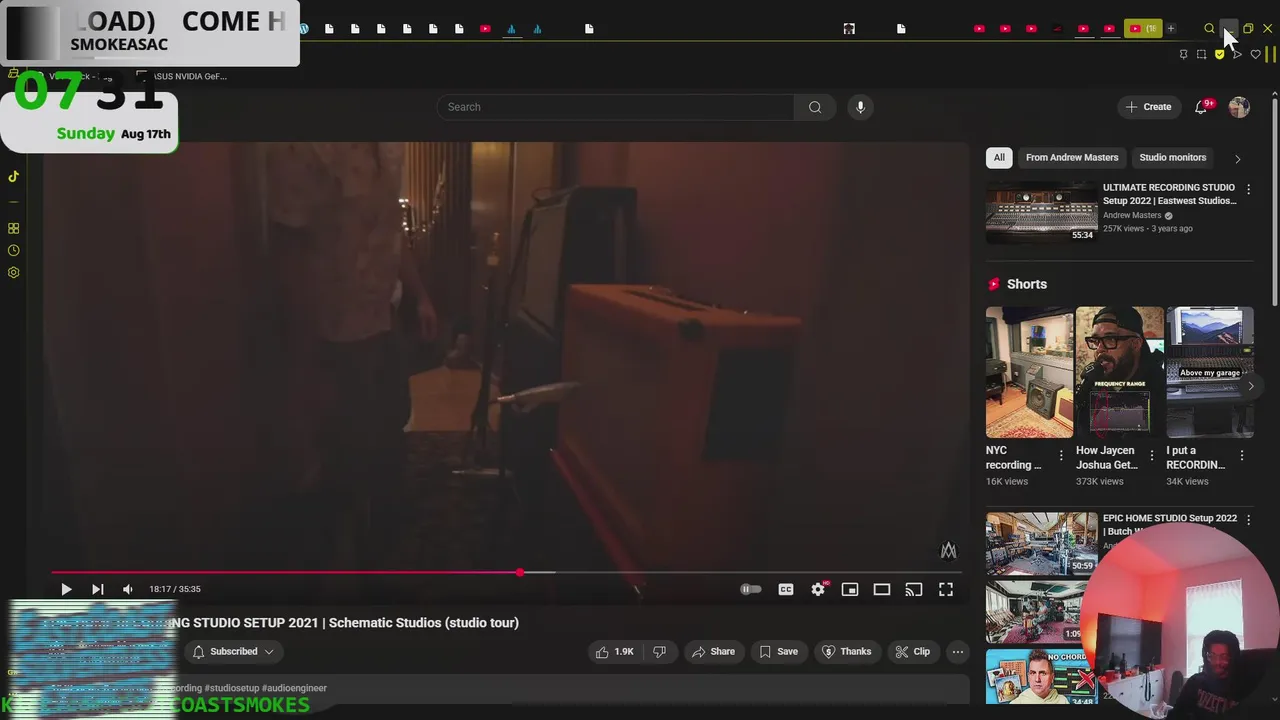Start voice search with microphone

tap(860, 107)
